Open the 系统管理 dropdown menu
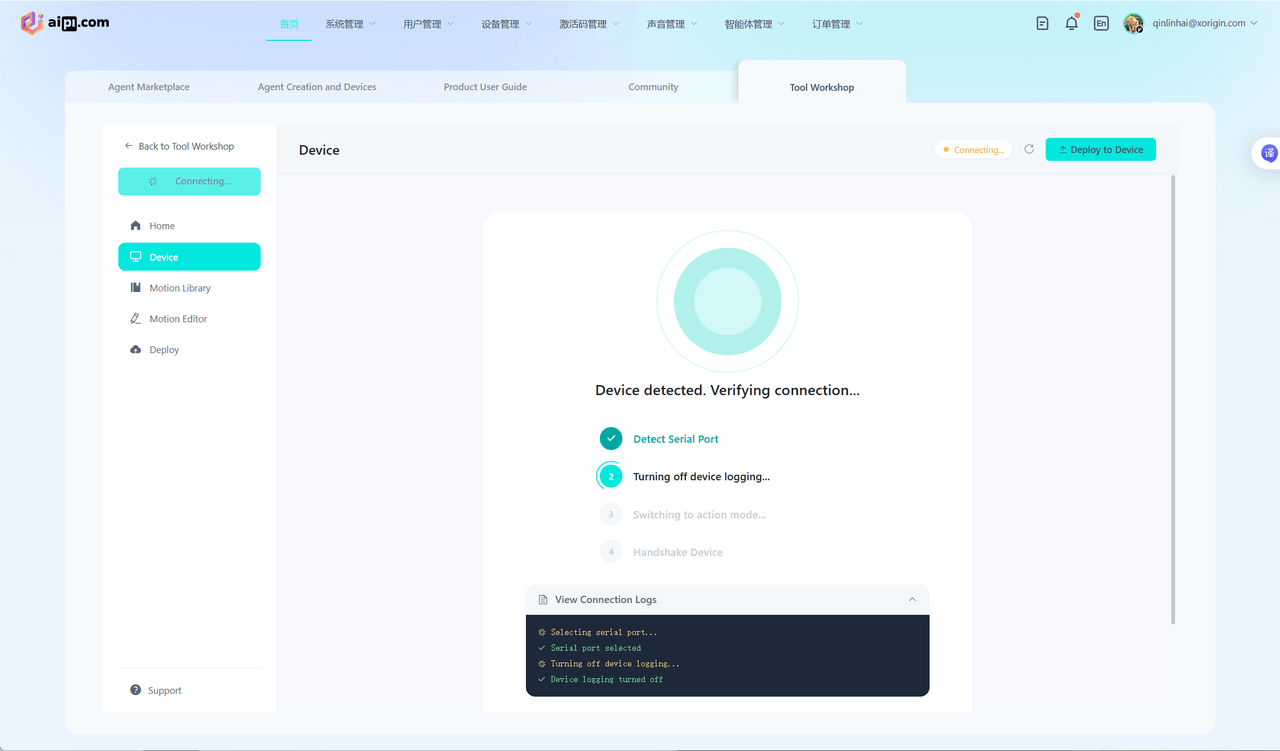This screenshot has height=751, width=1280. point(351,24)
